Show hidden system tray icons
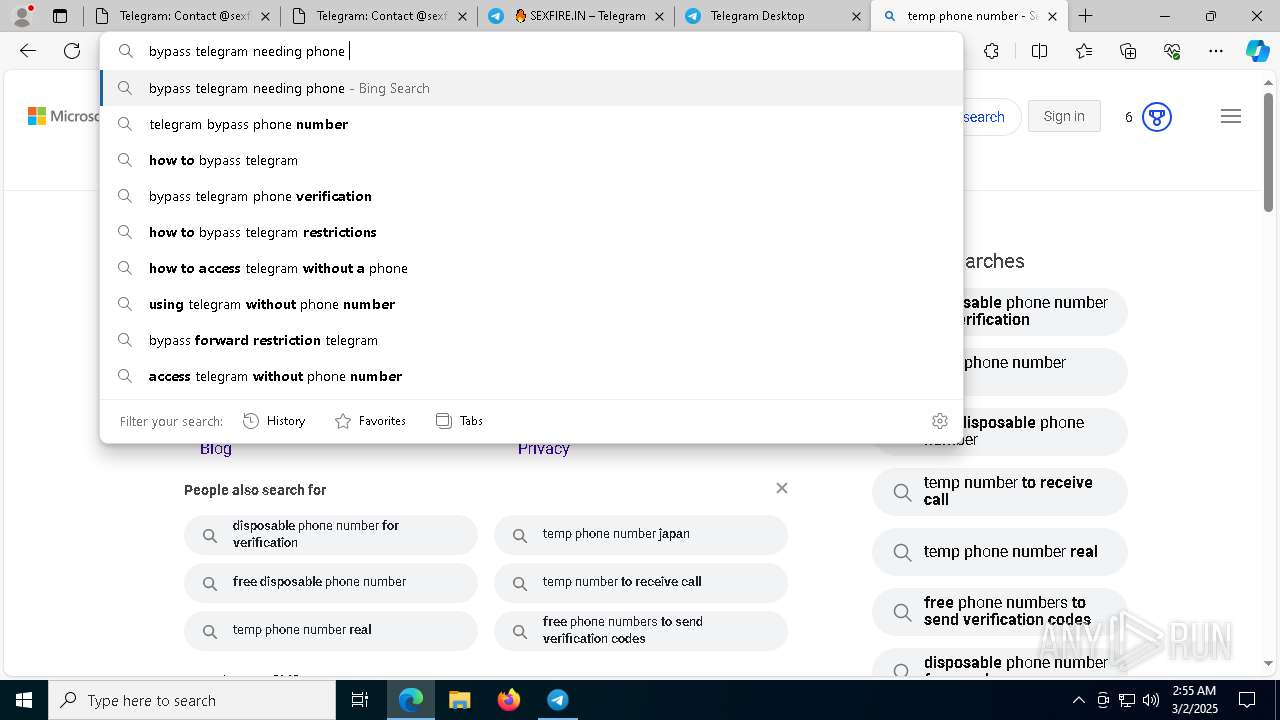This screenshot has height=720, width=1280. [x=1078, y=700]
